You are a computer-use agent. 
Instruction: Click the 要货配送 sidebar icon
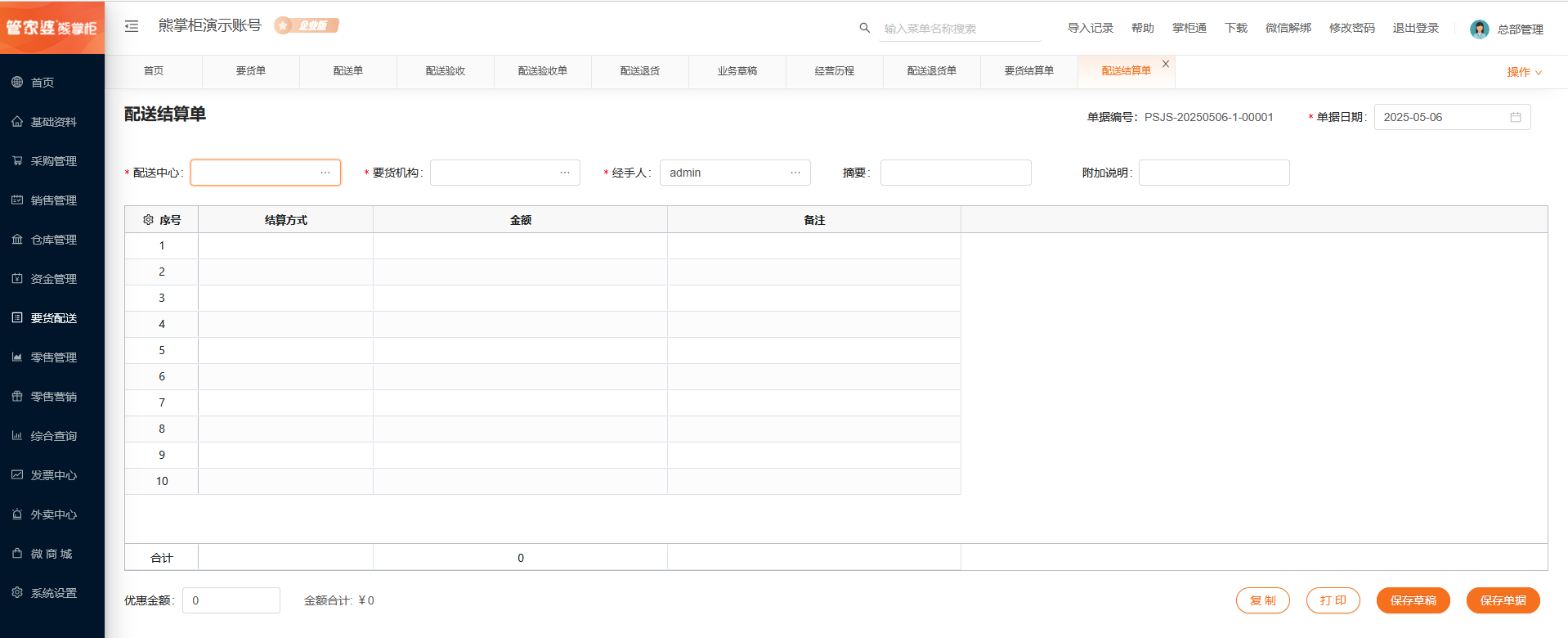click(x=17, y=317)
